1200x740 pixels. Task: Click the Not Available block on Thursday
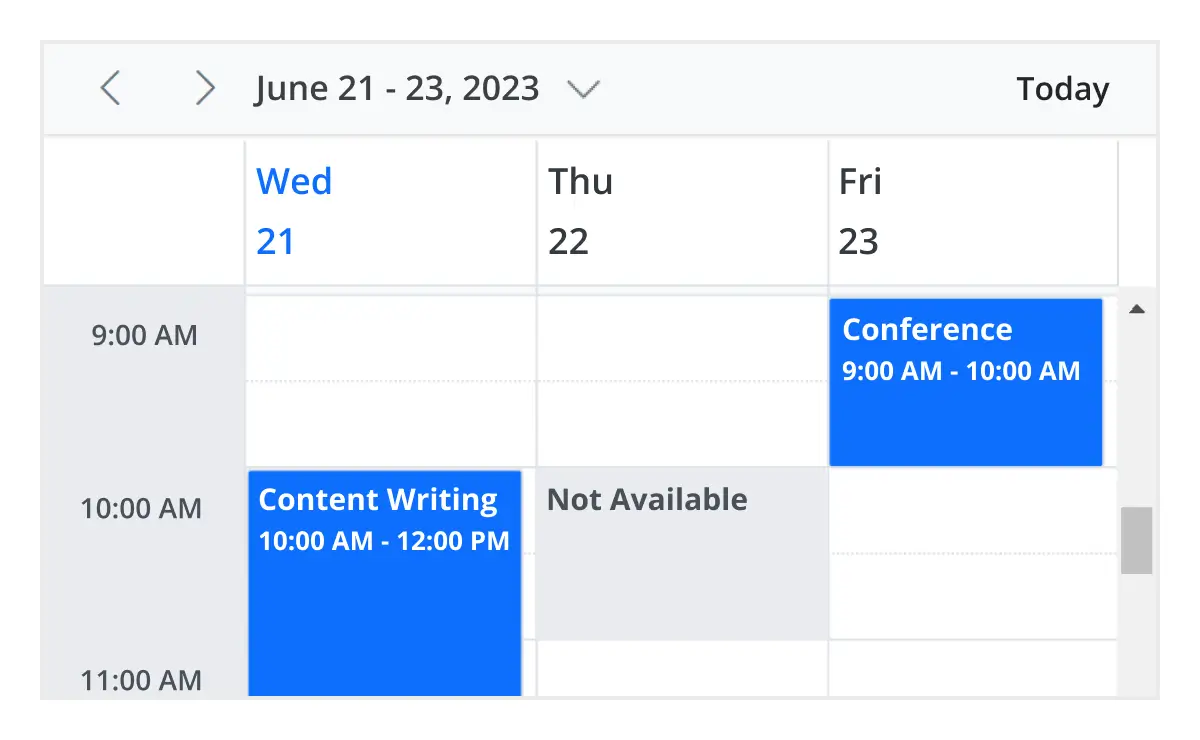pos(681,550)
